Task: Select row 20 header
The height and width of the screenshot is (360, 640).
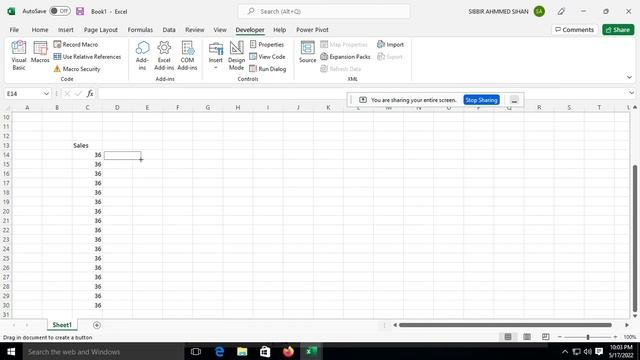Action: [x=6, y=211]
